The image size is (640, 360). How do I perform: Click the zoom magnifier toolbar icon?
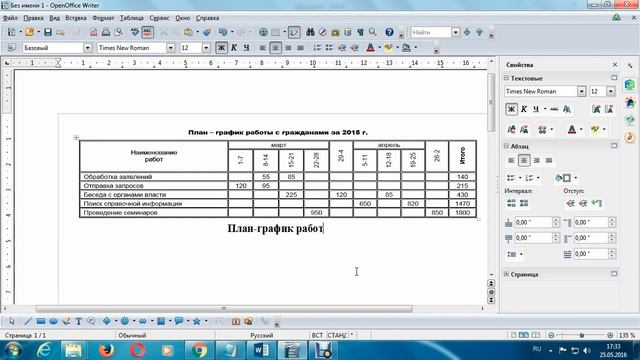click(x=373, y=32)
